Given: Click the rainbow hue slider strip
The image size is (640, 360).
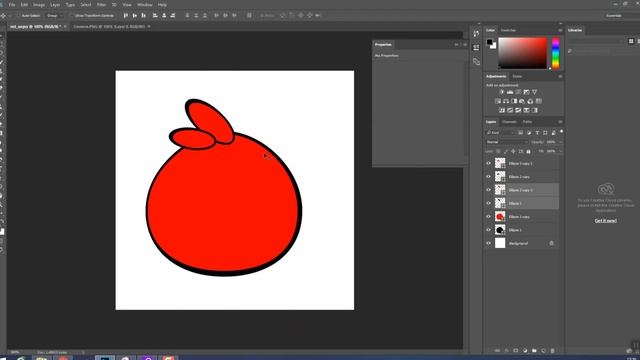Looking at the screenshot, I should 556,53.
